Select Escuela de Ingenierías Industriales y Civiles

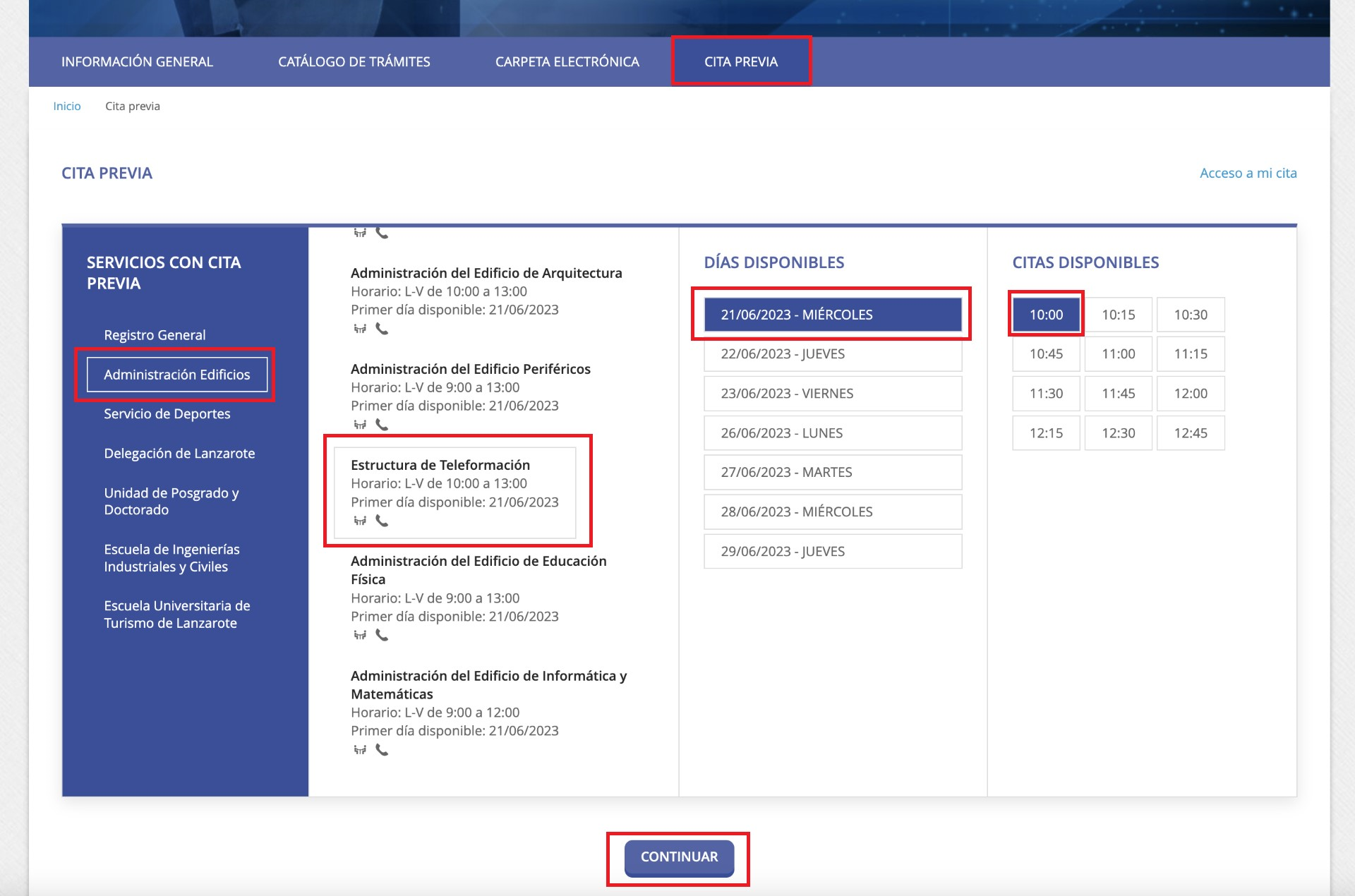[x=171, y=558]
